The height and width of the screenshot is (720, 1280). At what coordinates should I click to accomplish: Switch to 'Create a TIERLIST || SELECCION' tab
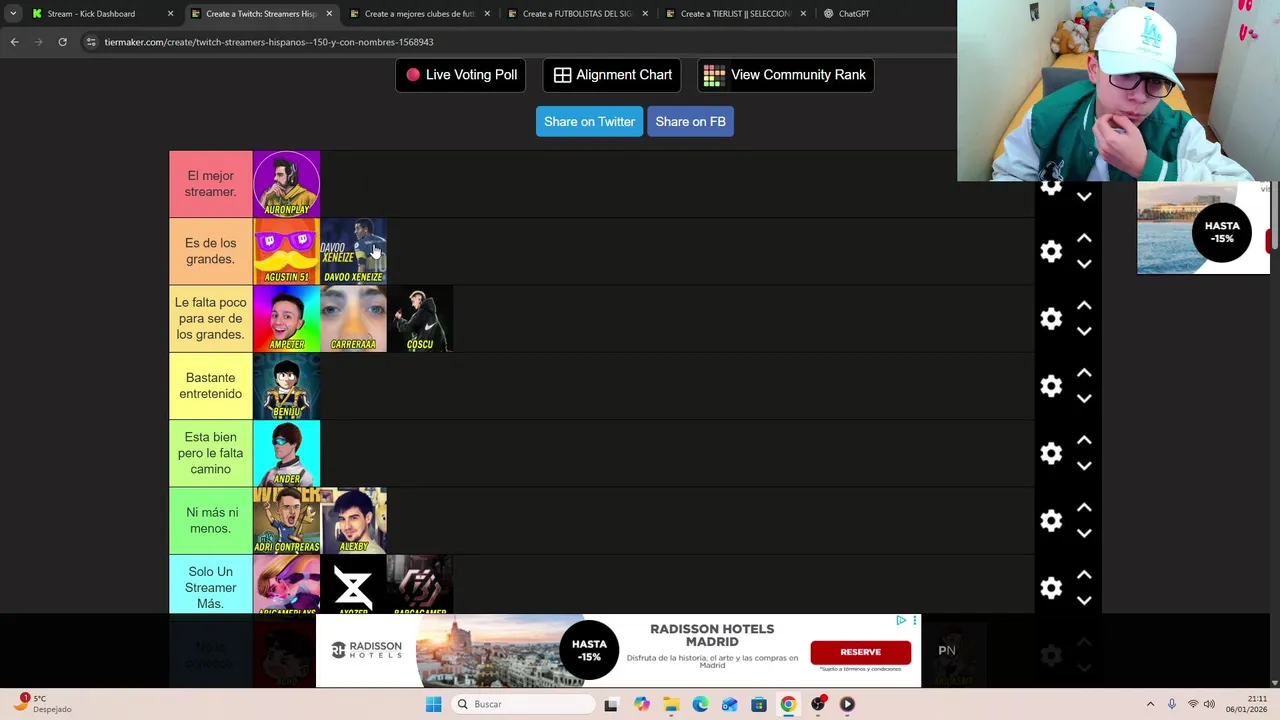click(x=735, y=14)
